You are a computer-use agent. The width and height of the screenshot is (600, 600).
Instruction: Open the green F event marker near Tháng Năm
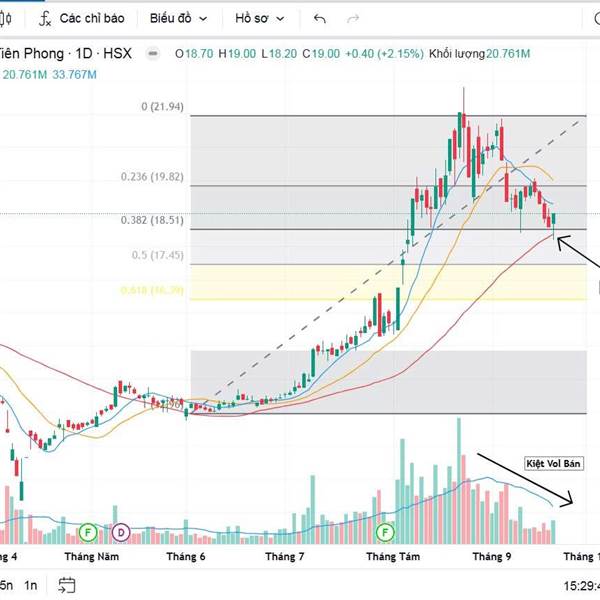pos(88,532)
